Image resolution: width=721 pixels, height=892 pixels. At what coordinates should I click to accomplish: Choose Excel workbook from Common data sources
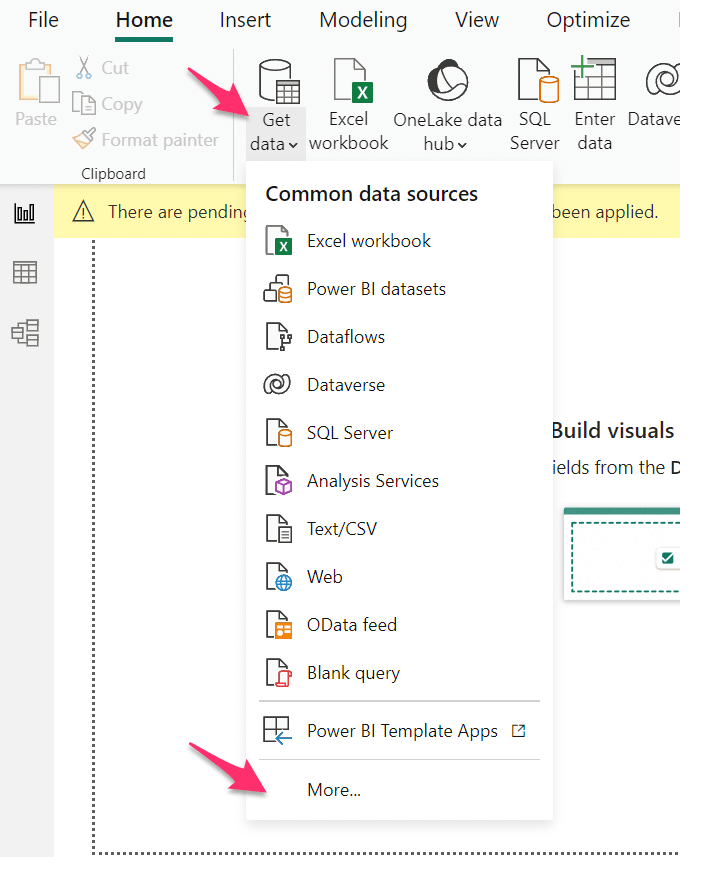(x=399, y=241)
